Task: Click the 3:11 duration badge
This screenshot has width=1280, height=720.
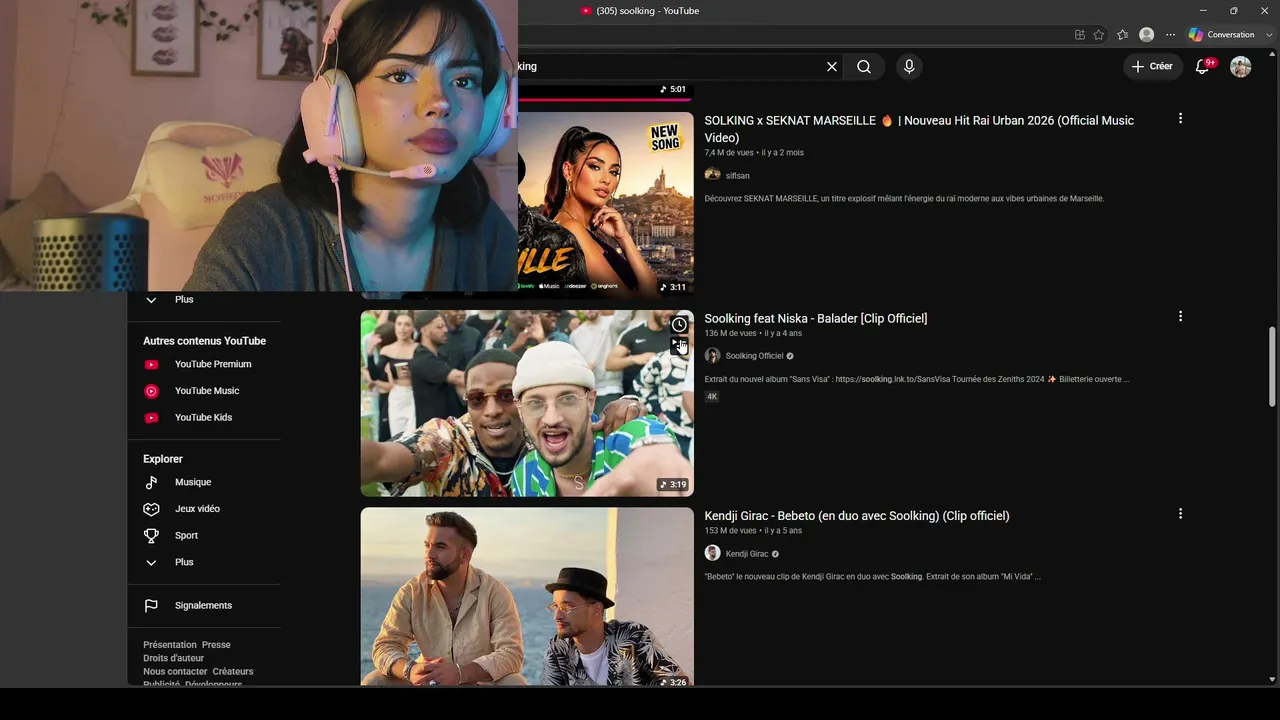Action: (x=673, y=287)
